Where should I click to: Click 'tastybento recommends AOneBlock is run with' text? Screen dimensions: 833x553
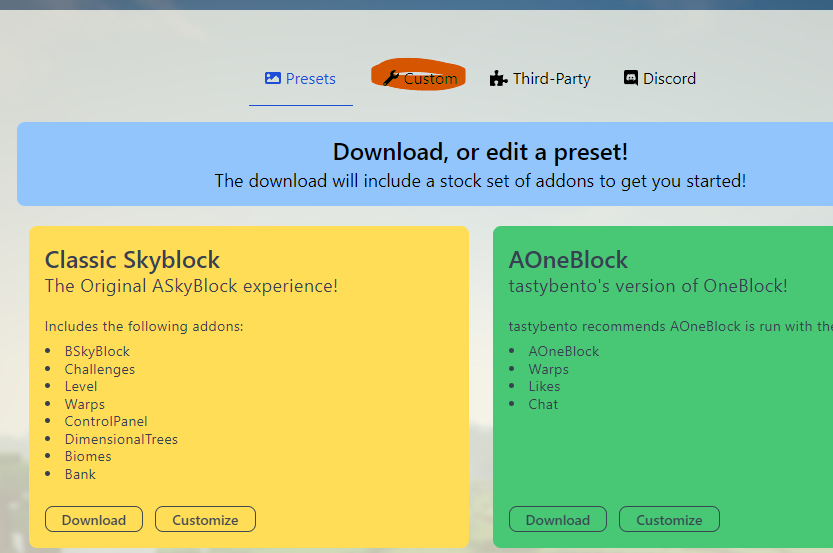point(670,326)
